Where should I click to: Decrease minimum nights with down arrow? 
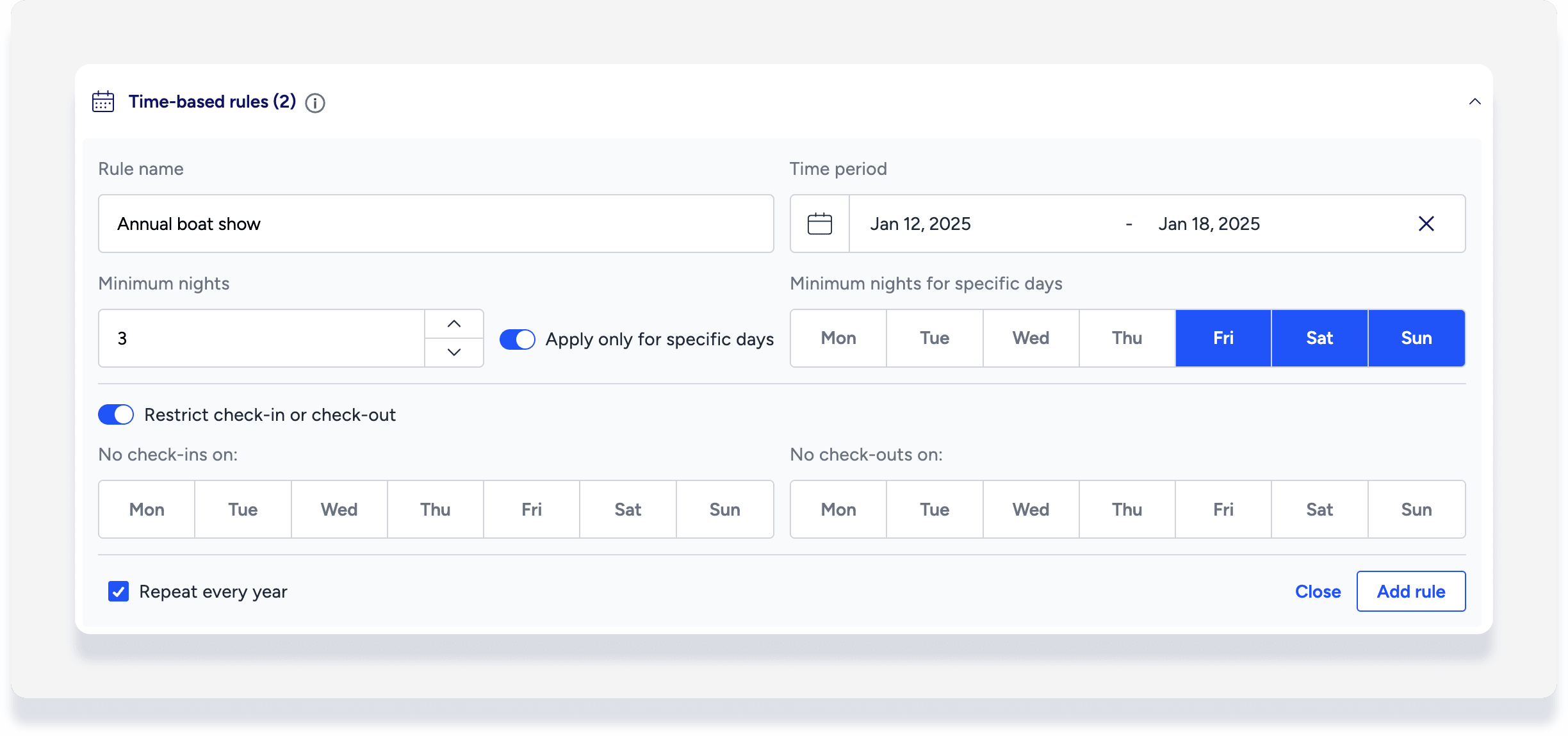(x=454, y=352)
